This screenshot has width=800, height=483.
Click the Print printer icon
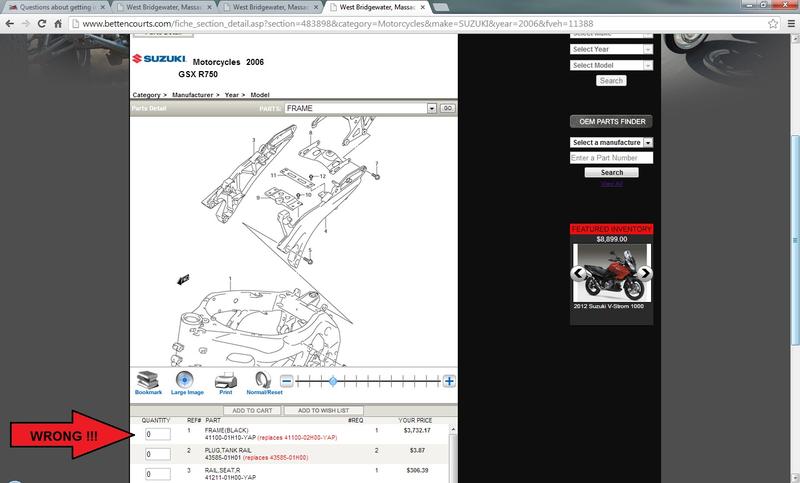(226, 380)
